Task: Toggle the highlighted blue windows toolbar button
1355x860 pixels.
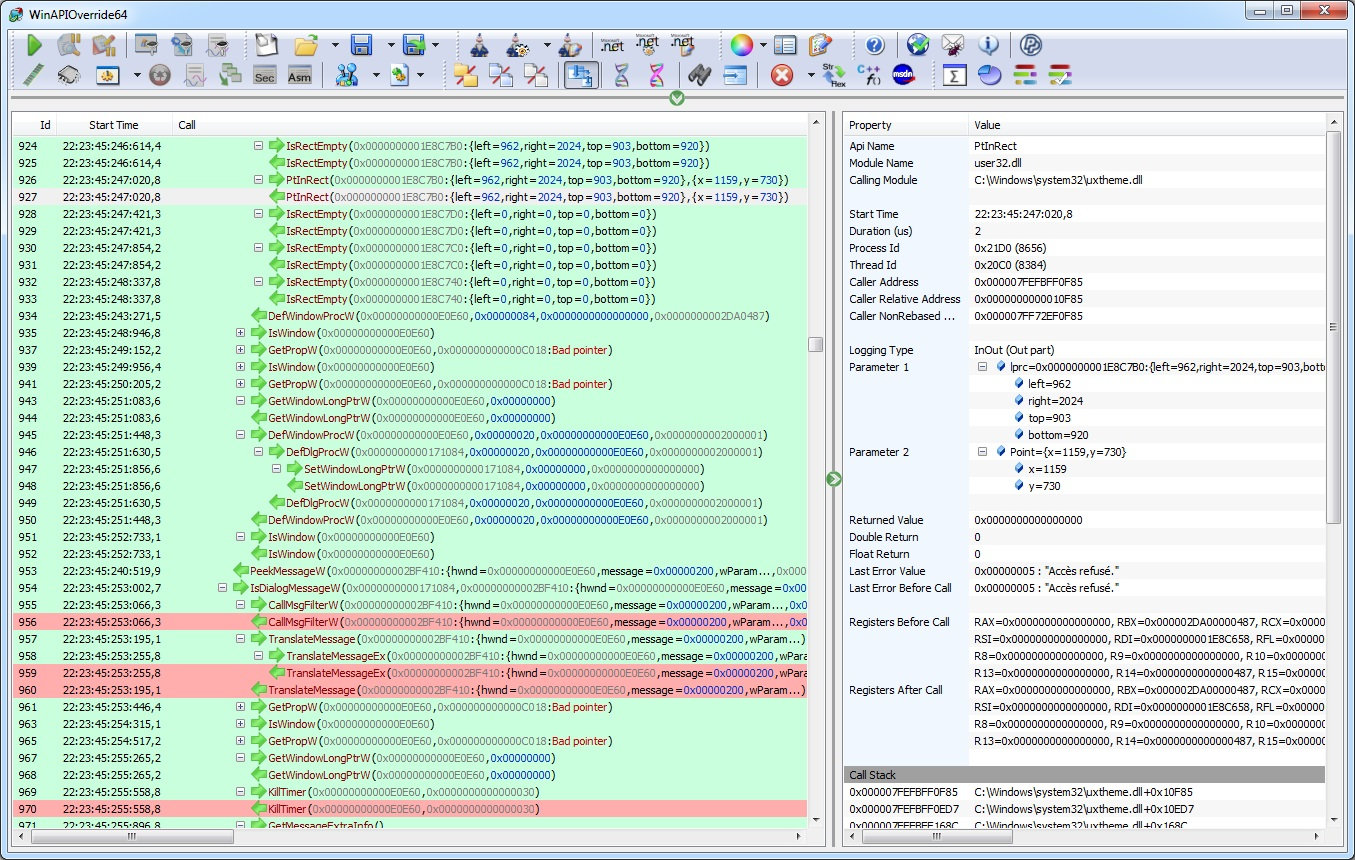Action: click(x=581, y=76)
